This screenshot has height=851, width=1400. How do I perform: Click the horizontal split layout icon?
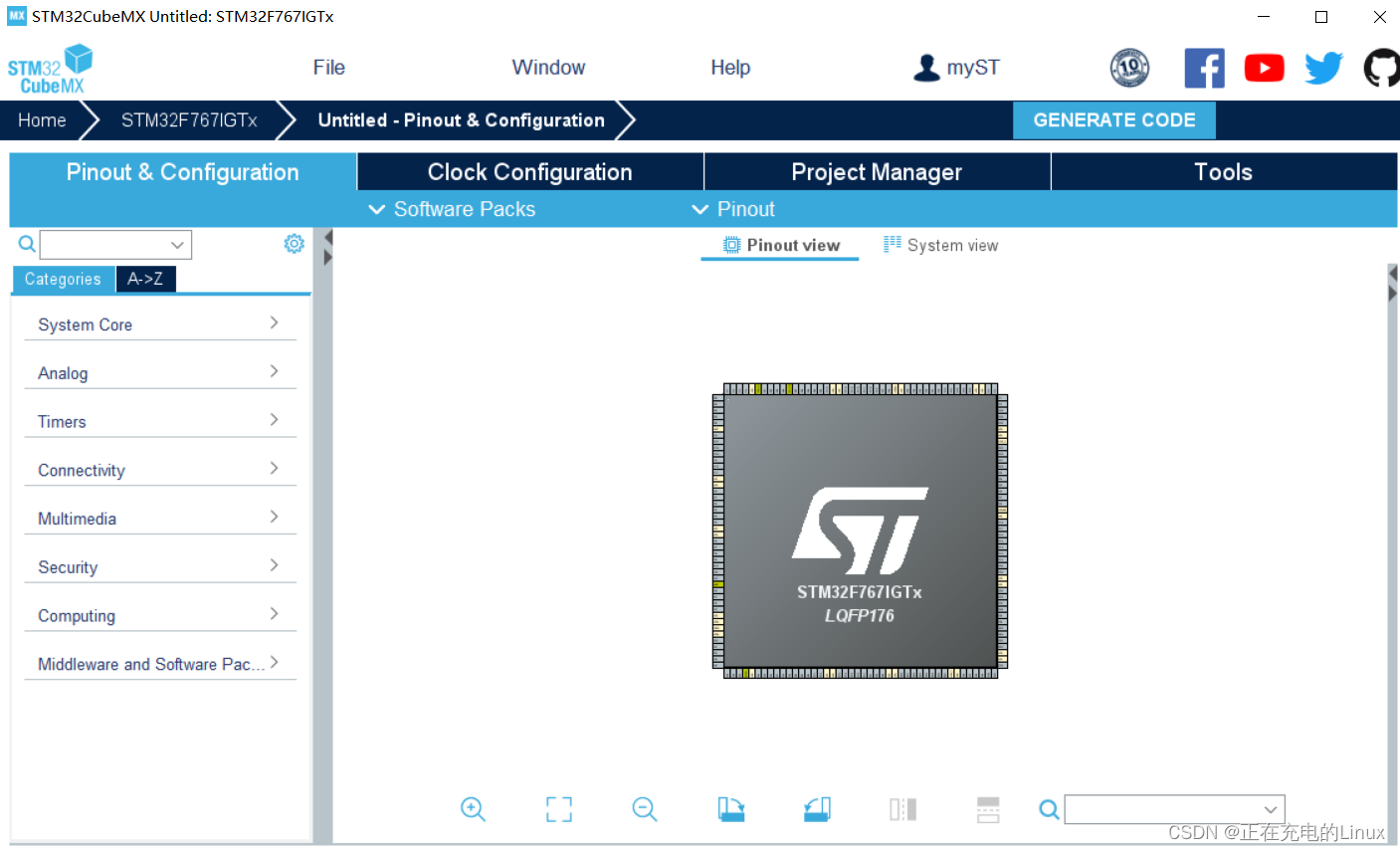[x=988, y=809]
